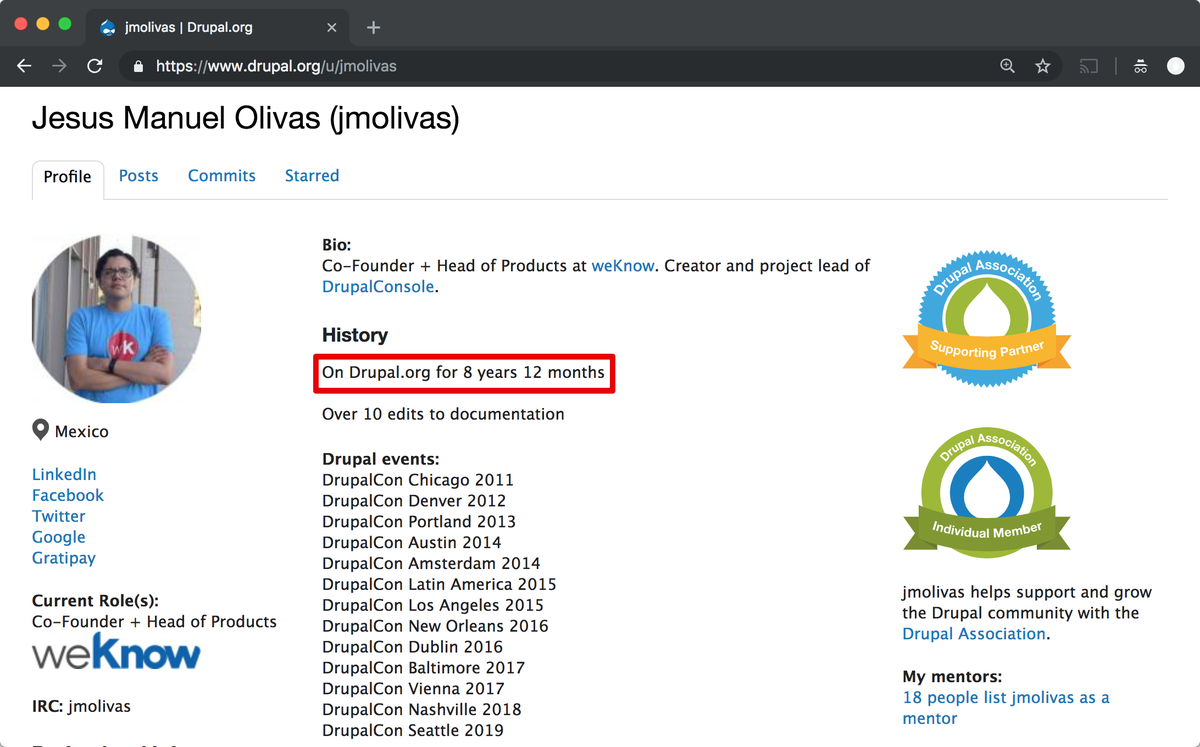Open the Twitter link
The height and width of the screenshot is (747, 1200).
(59, 517)
